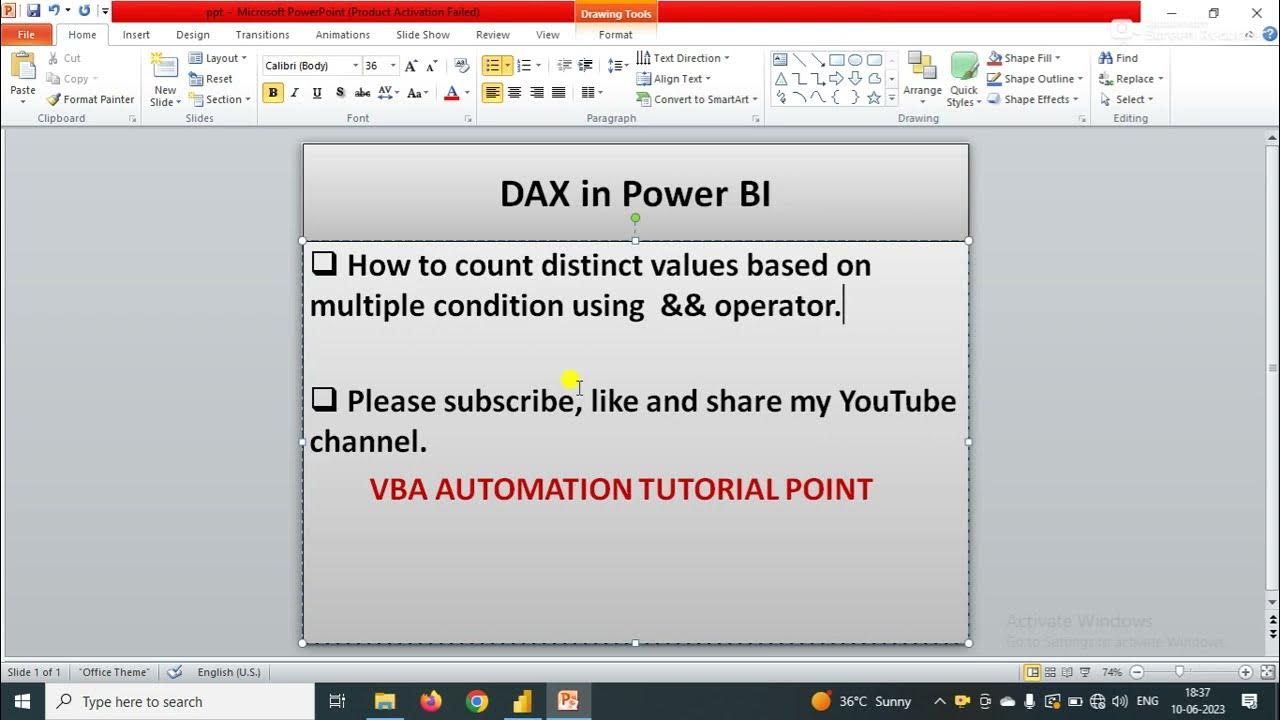Open the Shape Fill dropdown
Screen dimensions: 1280x720
[x=1025, y=58]
